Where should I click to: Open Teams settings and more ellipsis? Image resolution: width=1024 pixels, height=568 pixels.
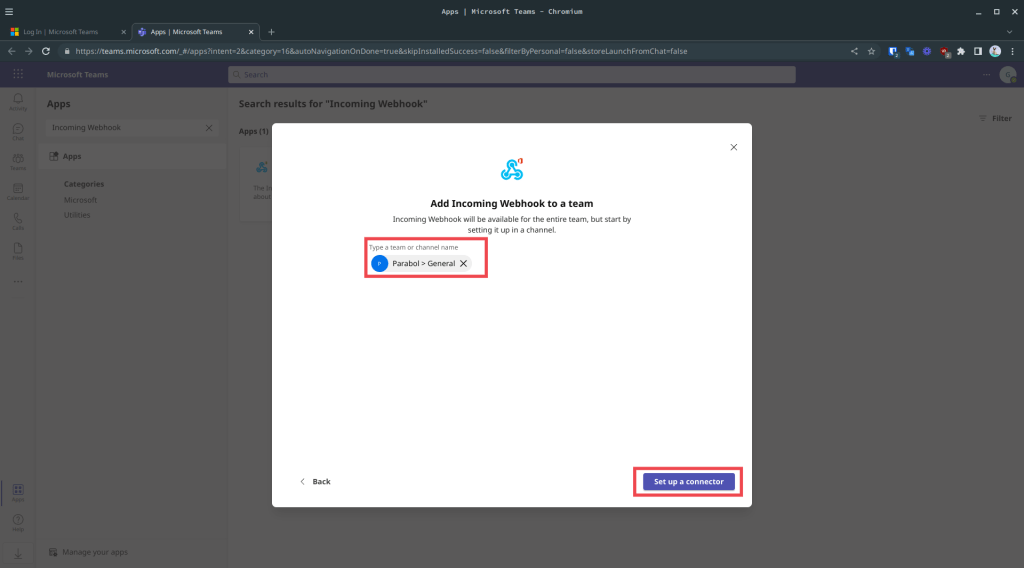986,74
